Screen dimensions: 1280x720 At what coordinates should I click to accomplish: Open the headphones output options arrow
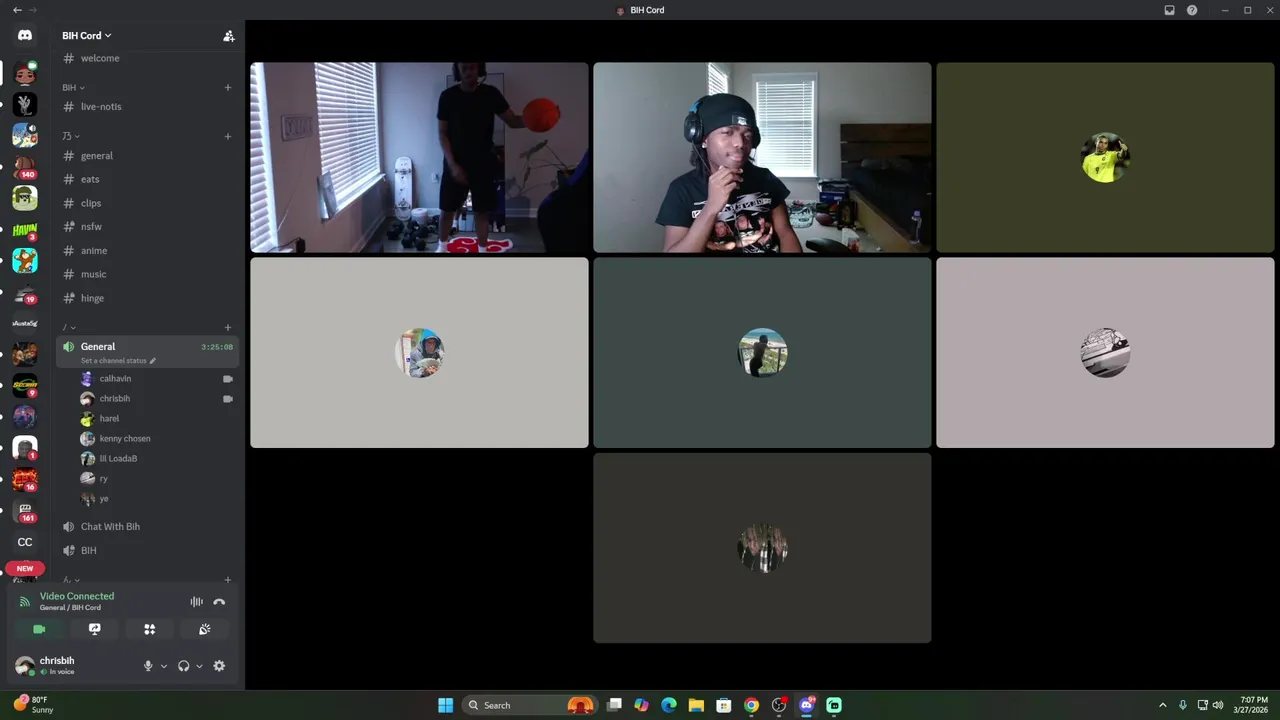pyautogui.click(x=199, y=666)
